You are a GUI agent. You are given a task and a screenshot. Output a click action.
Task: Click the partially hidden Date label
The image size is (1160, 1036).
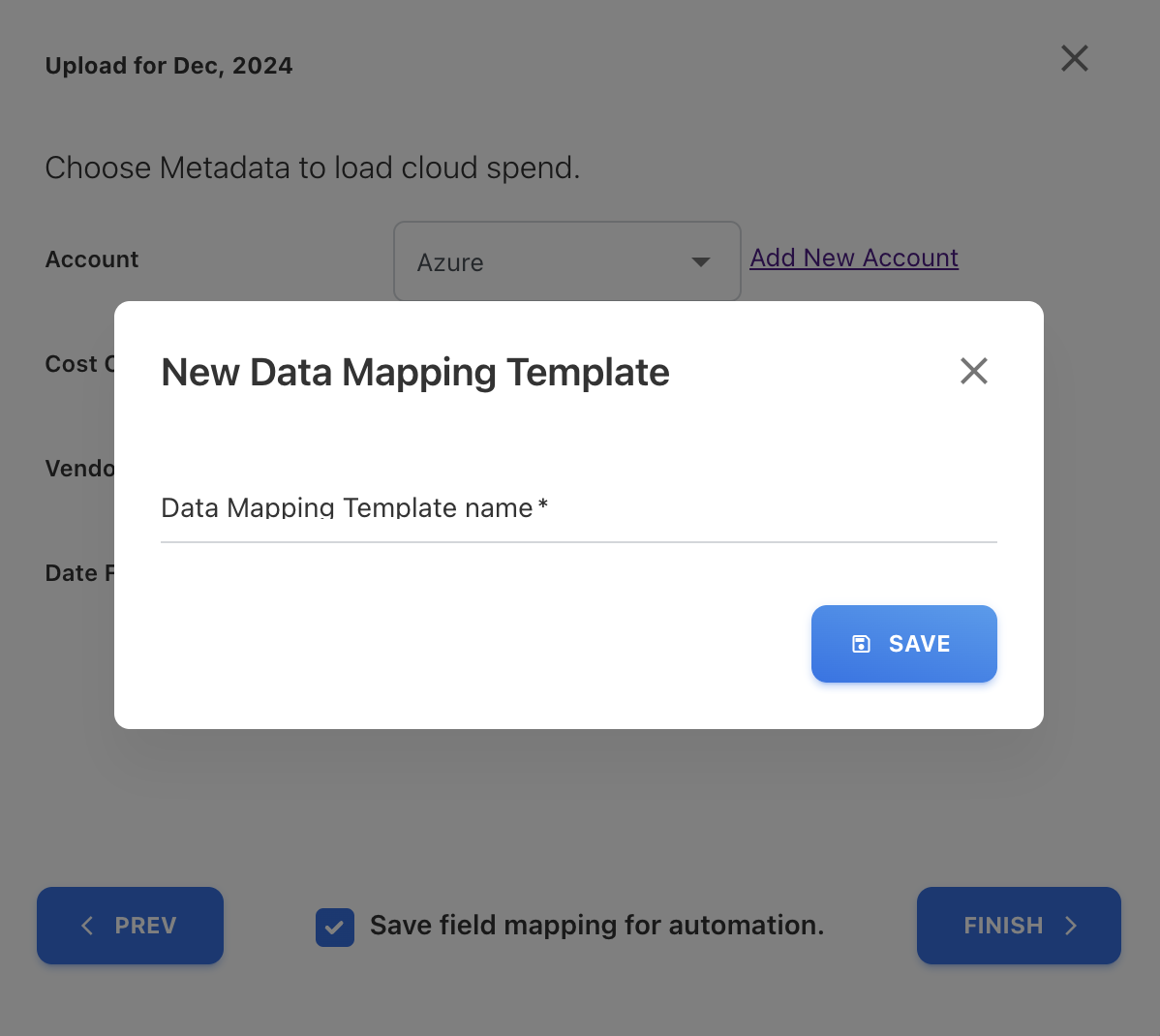(77, 573)
